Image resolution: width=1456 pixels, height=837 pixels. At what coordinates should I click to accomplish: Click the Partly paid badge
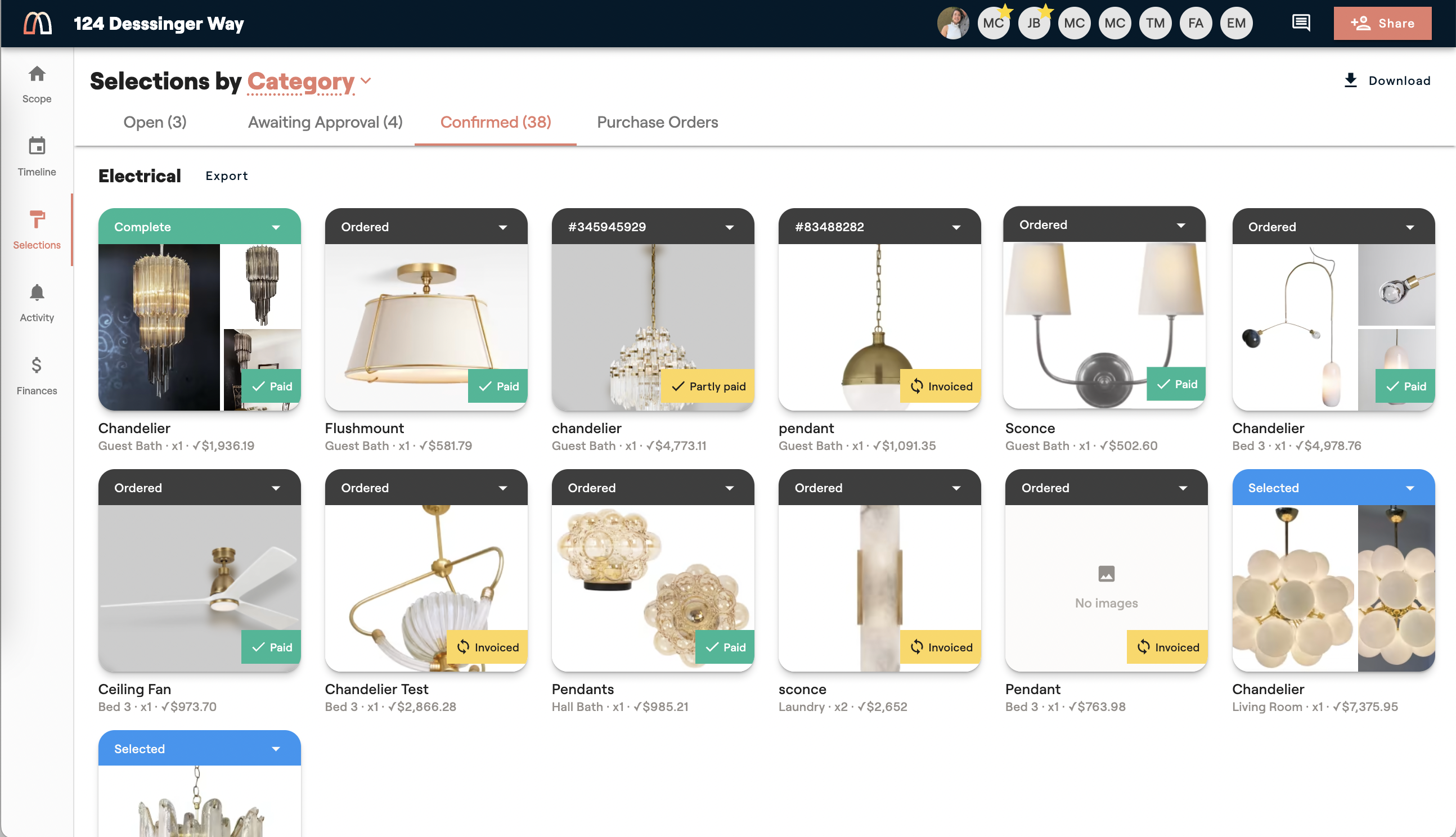coord(708,386)
